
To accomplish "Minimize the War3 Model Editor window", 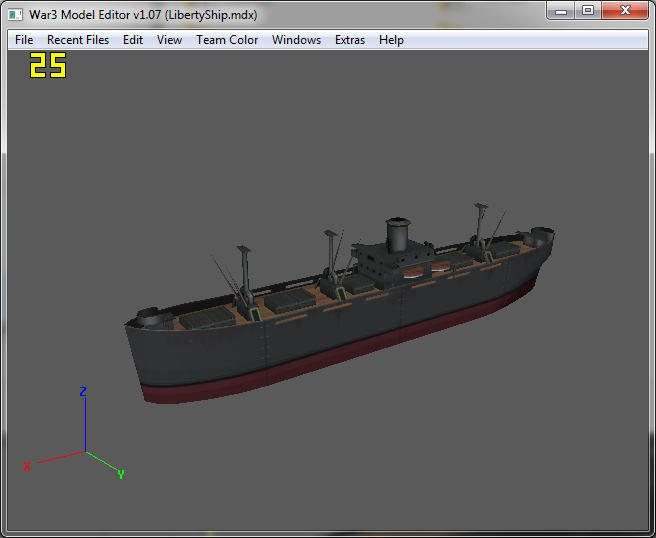I will [x=561, y=11].
